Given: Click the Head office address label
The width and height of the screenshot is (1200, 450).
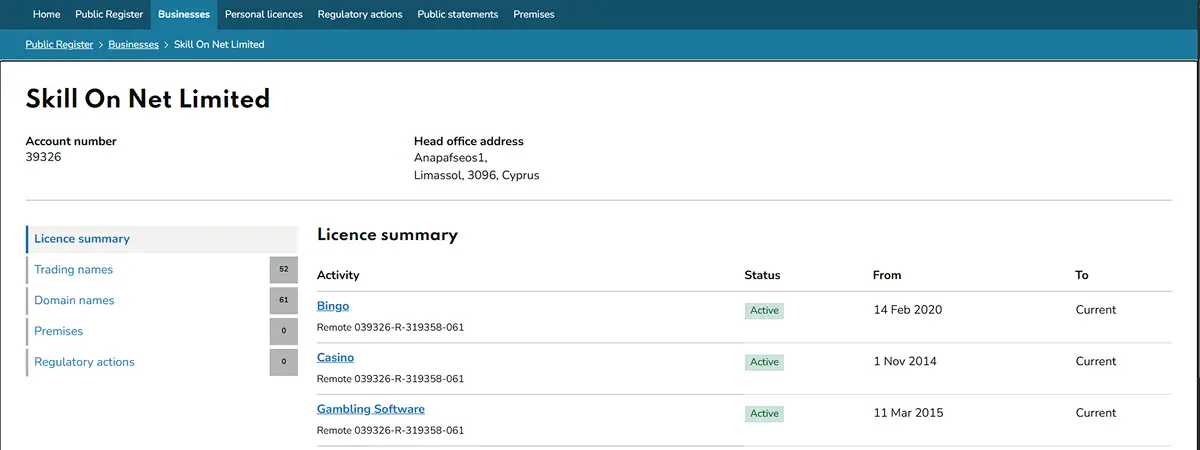Looking at the screenshot, I should [469, 141].
